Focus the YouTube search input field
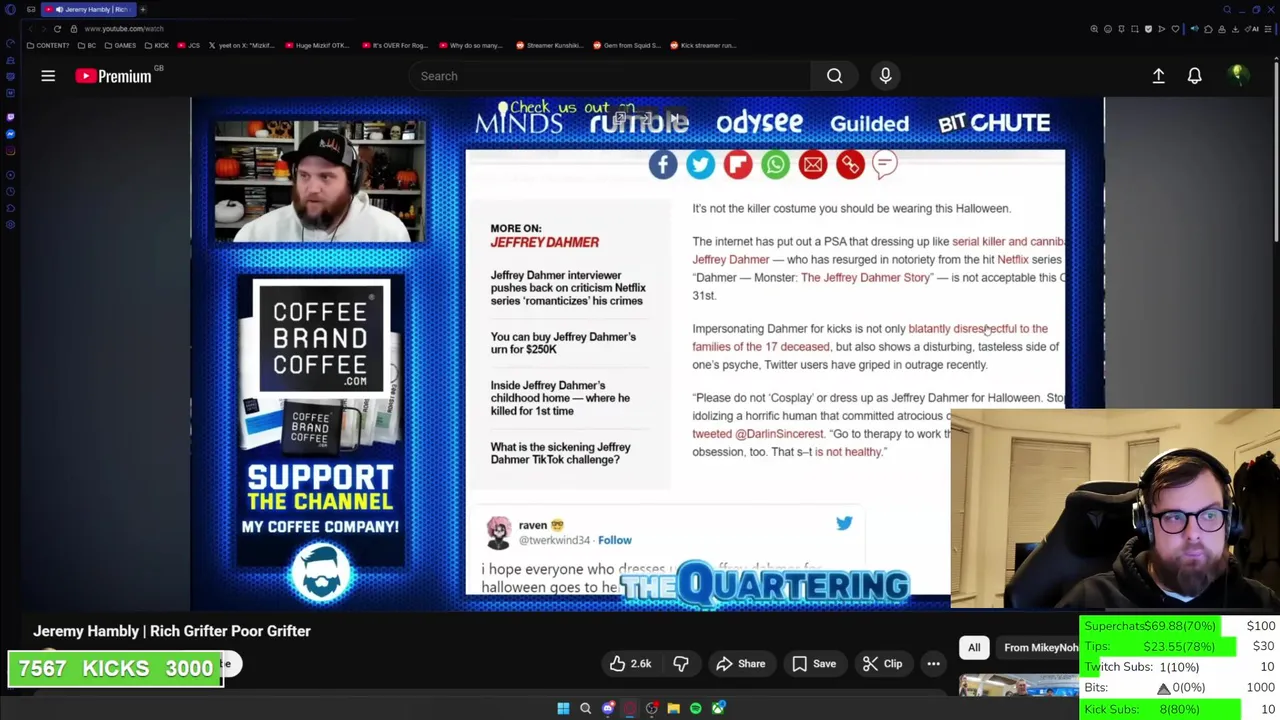1280x720 pixels. pyautogui.click(x=610, y=76)
